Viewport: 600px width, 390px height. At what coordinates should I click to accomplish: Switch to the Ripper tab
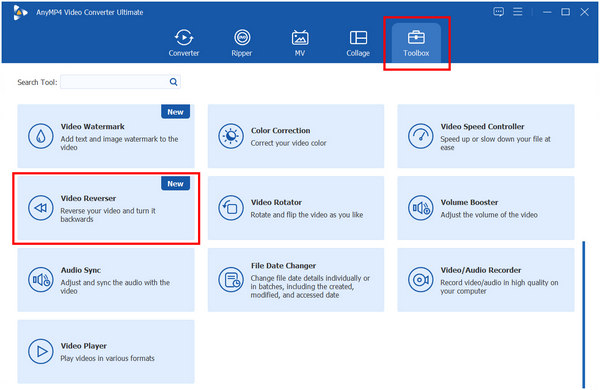point(242,43)
